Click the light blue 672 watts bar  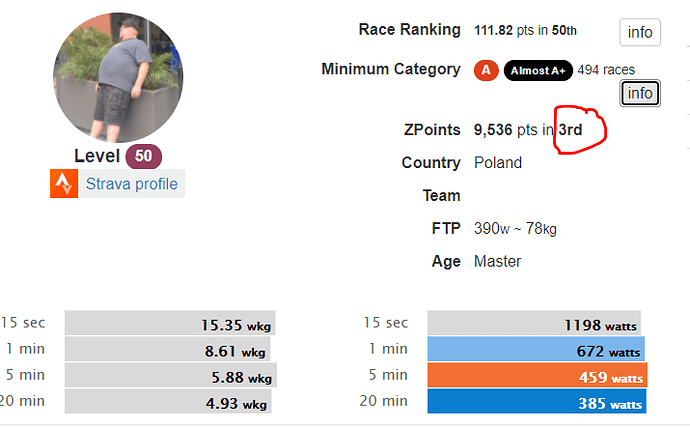click(536, 349)
